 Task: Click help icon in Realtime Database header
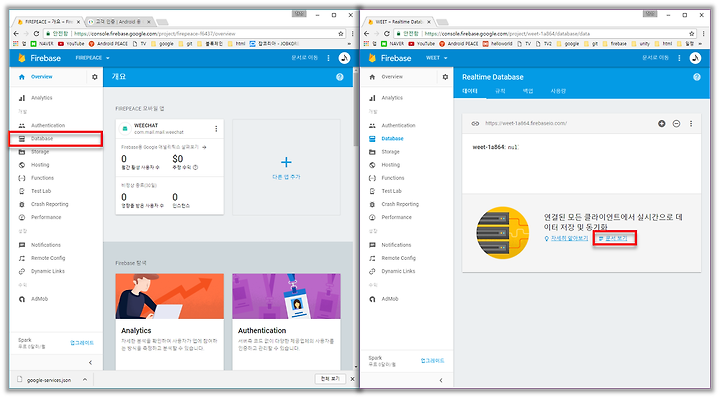coord(697,77)
